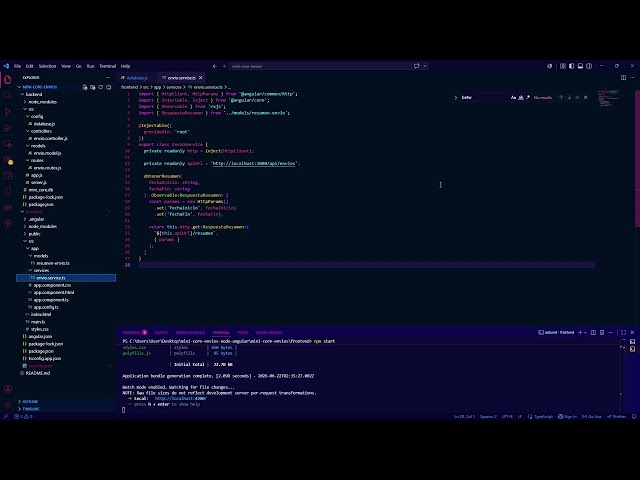Open the Selection menu

(47, 66)
